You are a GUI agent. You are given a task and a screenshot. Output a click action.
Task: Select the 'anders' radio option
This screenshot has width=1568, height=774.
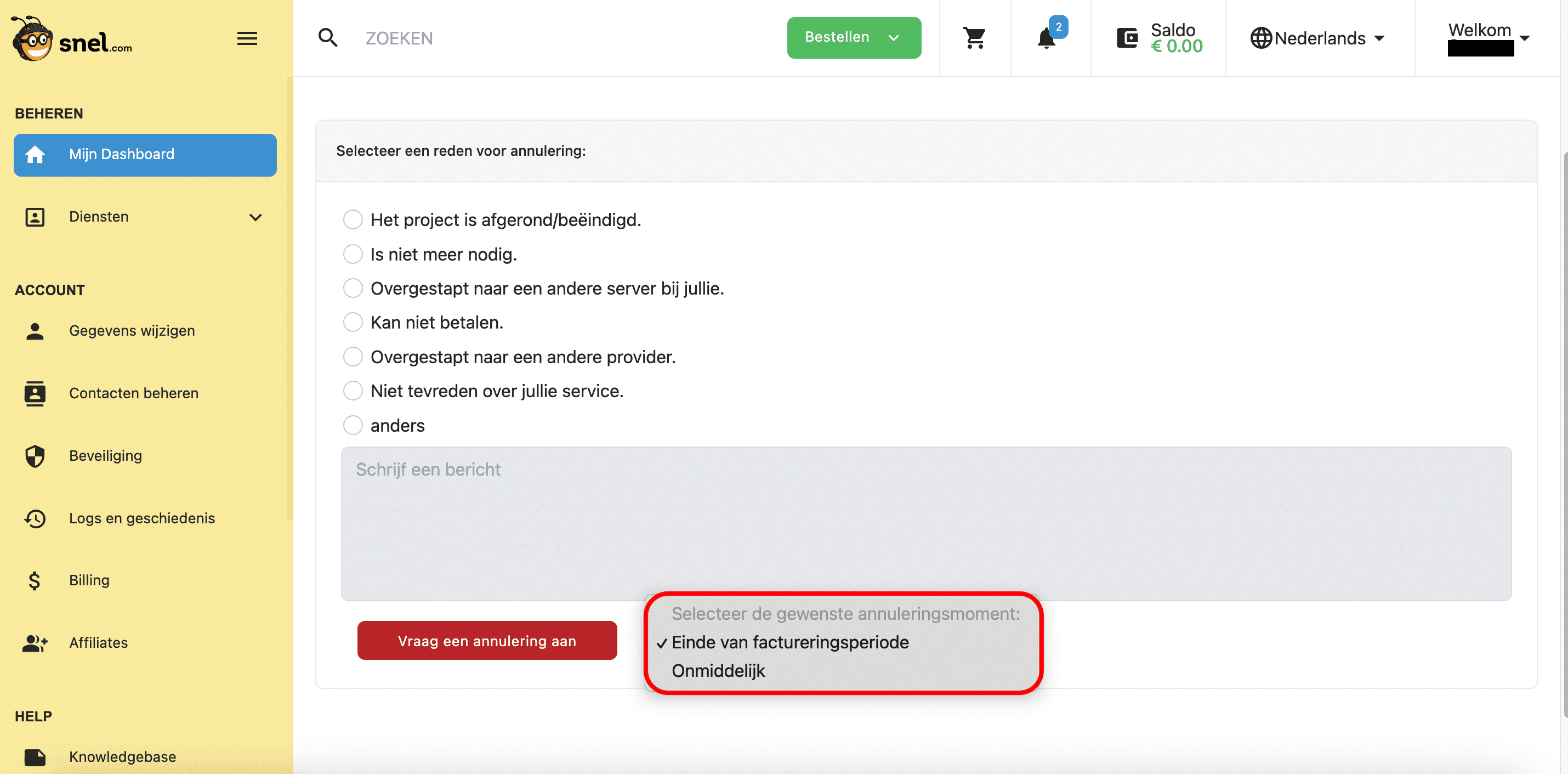353,426
